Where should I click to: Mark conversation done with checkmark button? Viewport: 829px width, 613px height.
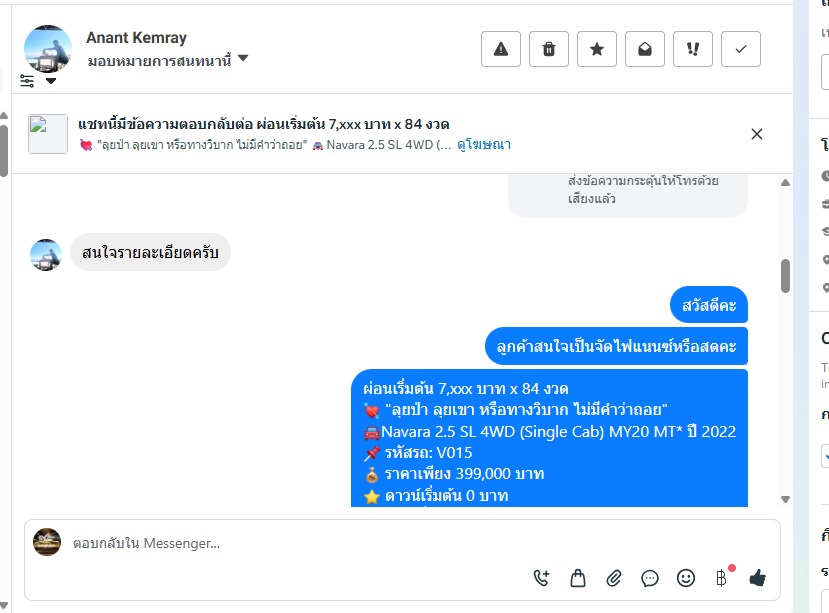741,49
